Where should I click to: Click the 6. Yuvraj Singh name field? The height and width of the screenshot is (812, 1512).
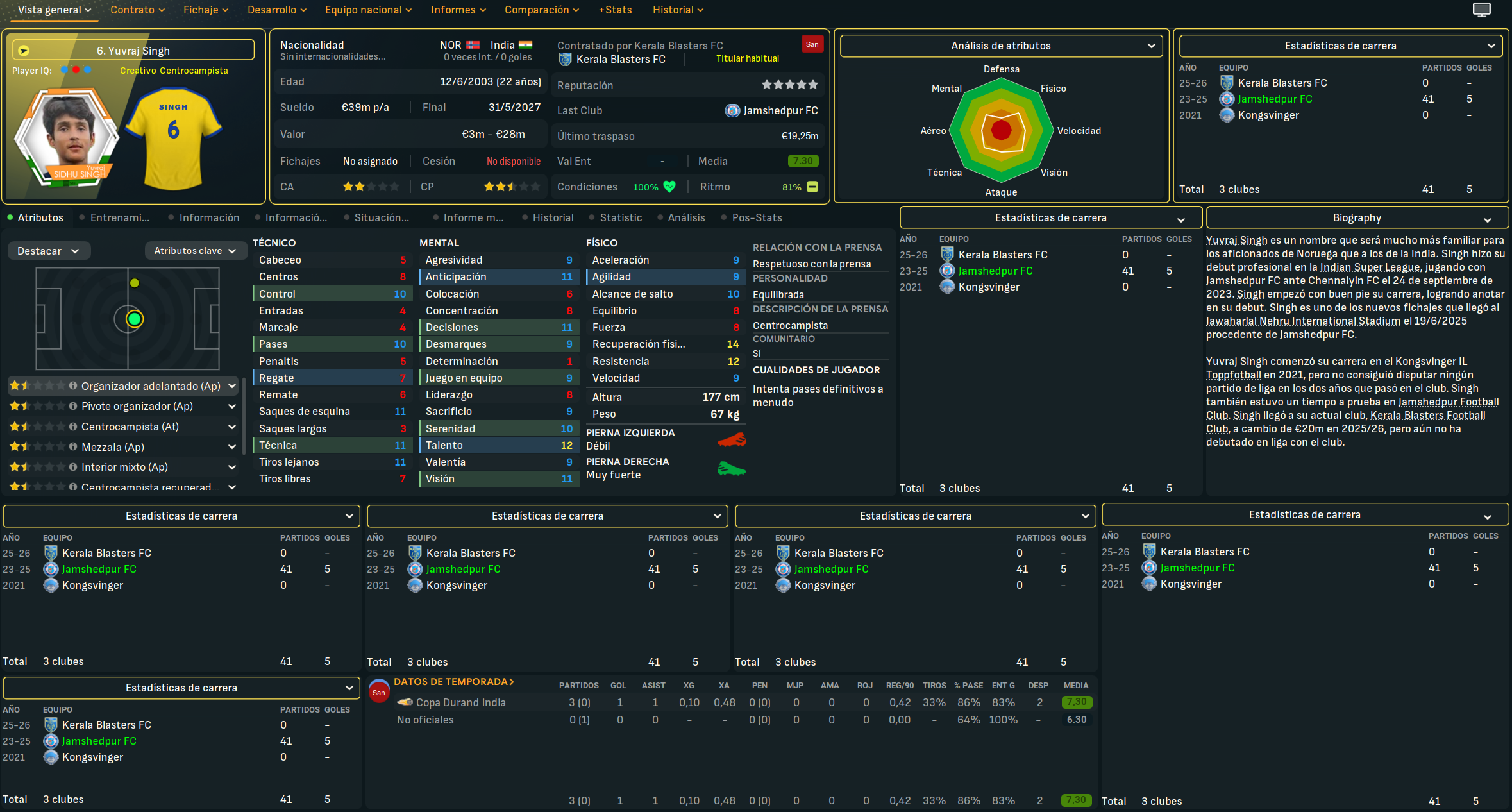[x=133, y=50]
